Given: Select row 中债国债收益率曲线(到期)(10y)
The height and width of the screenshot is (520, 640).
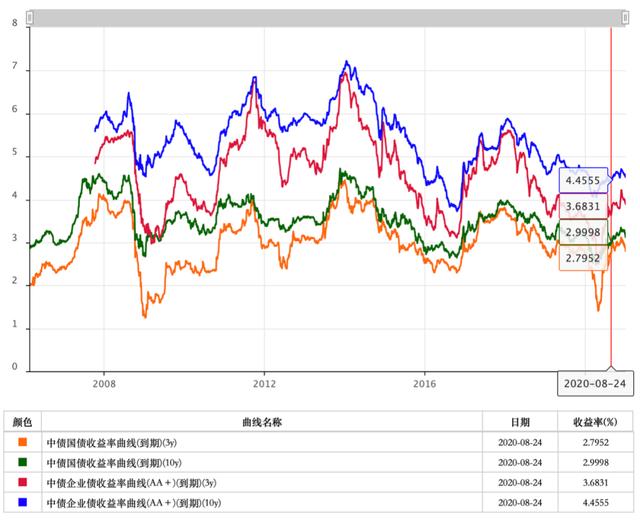Looking at the screenshot, I should point(319,462).
